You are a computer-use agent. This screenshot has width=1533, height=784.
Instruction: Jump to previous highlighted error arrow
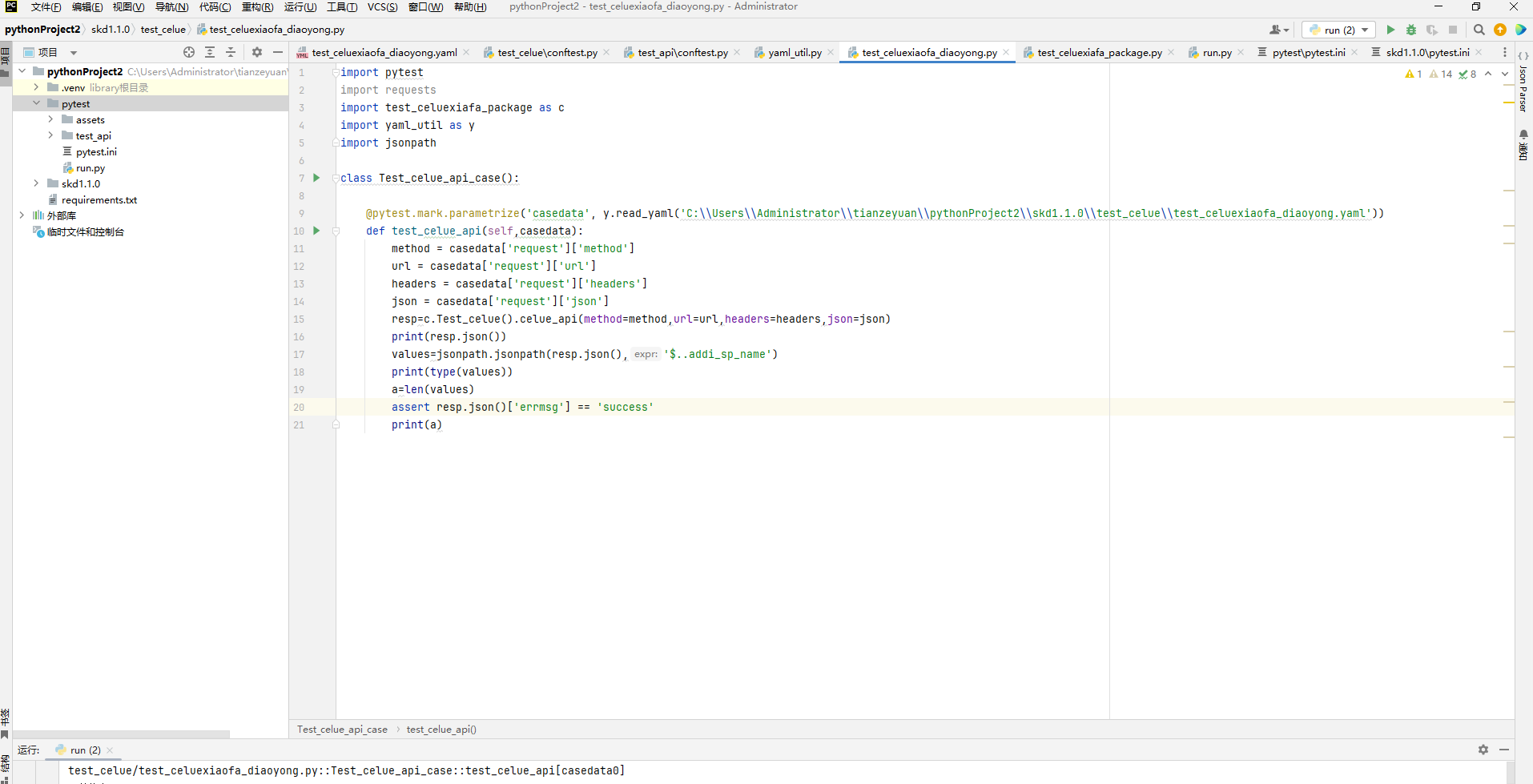pos(1488,74)
